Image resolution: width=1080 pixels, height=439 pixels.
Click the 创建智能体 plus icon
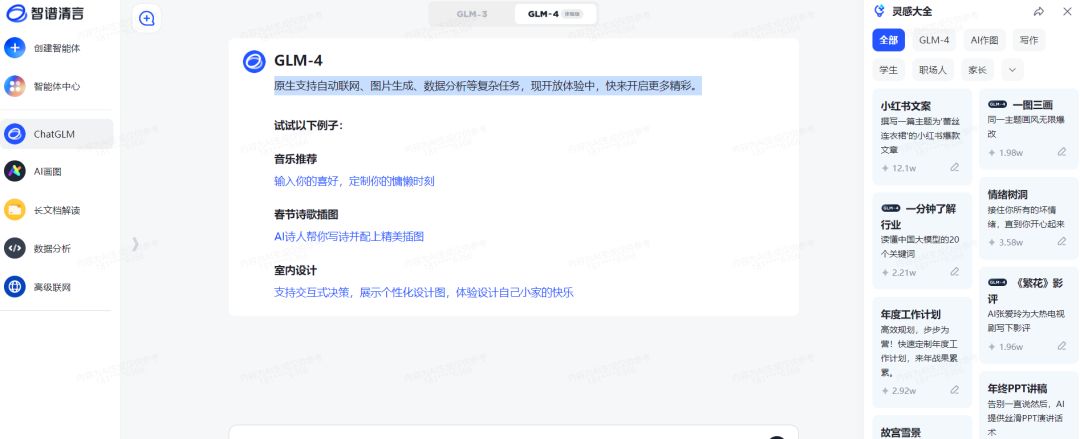[x=14, y=48]
